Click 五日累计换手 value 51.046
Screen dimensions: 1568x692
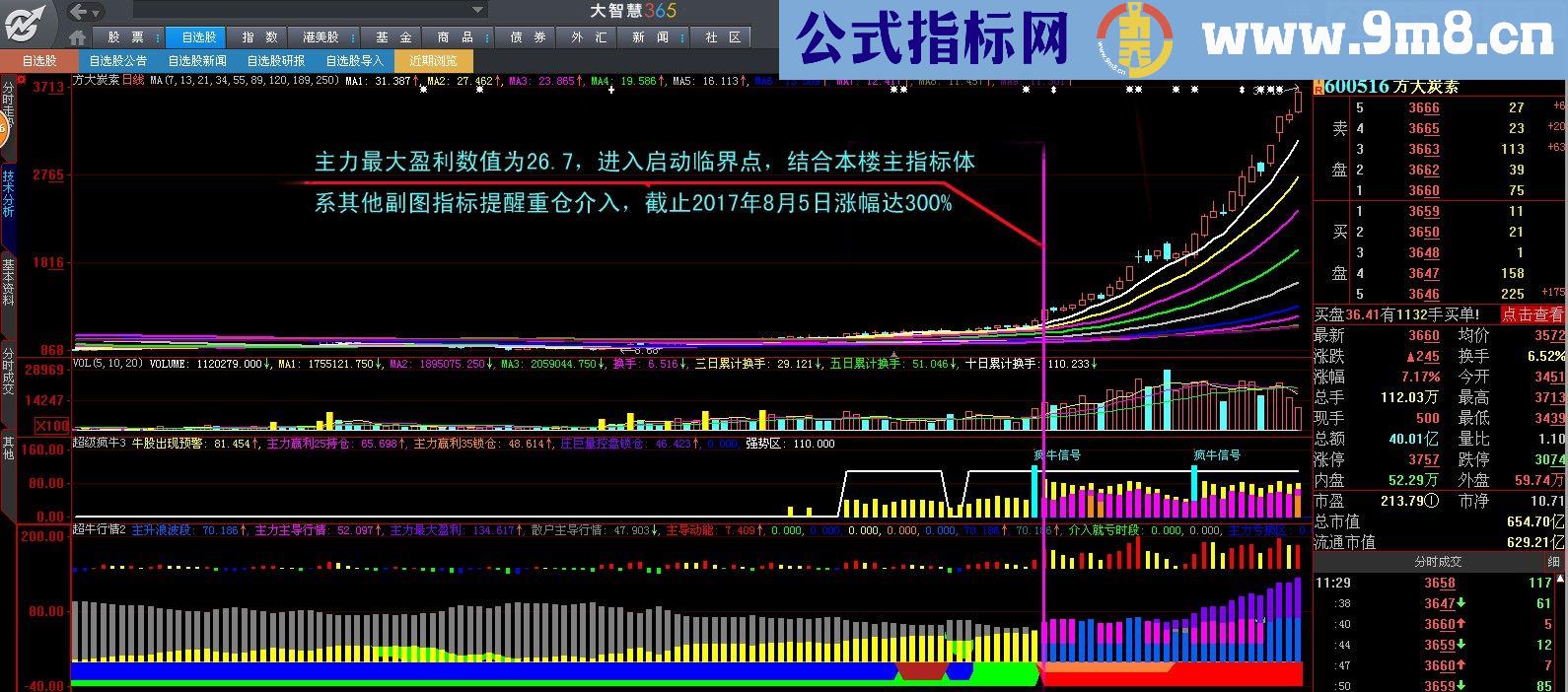[x=931, y=363]
